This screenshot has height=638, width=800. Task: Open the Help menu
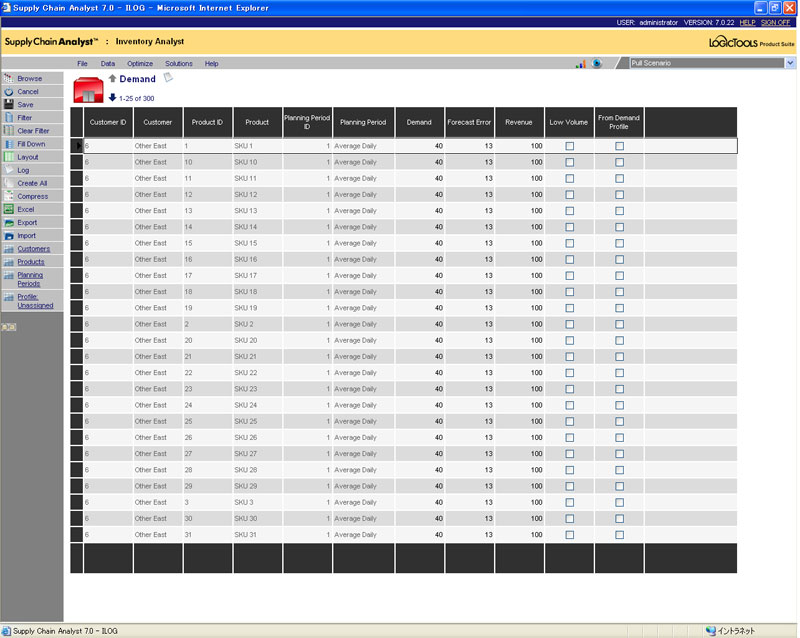[211, 63]
